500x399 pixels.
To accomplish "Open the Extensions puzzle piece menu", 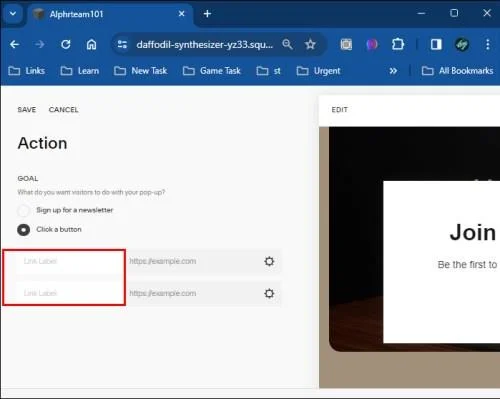I will click(x=398, y=44).
